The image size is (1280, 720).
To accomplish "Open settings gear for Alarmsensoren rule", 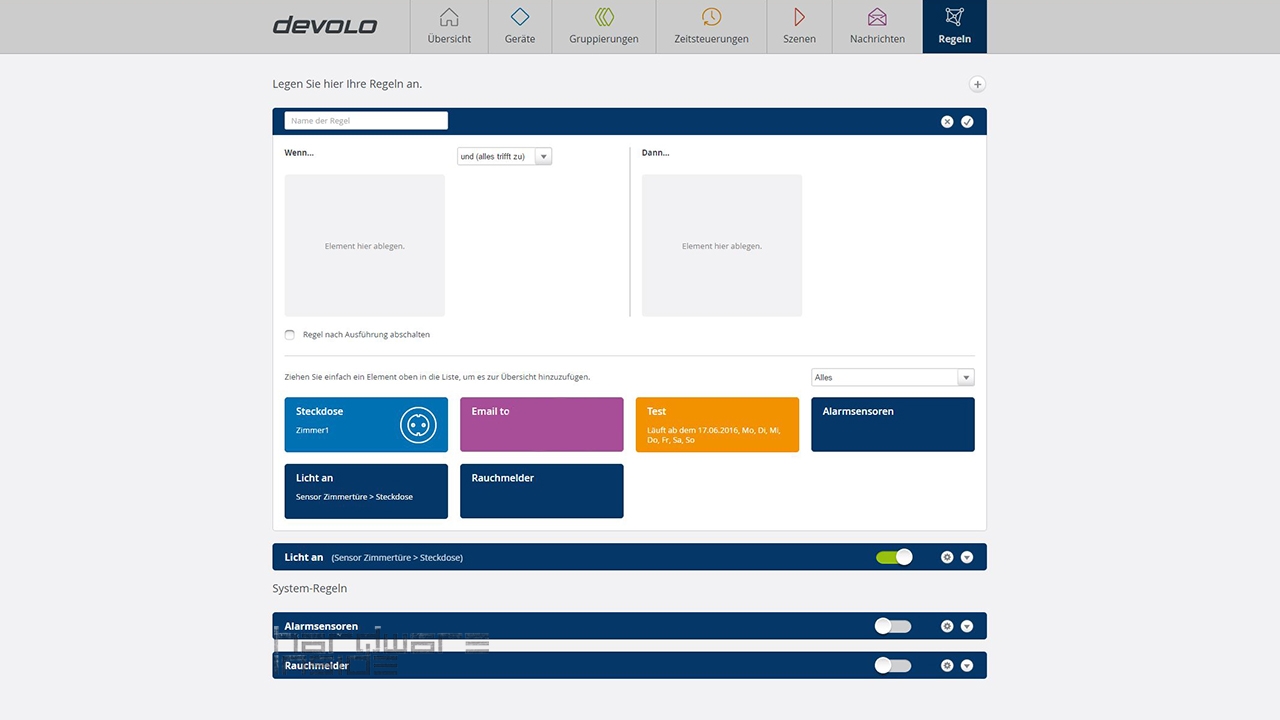I will 947,626.
